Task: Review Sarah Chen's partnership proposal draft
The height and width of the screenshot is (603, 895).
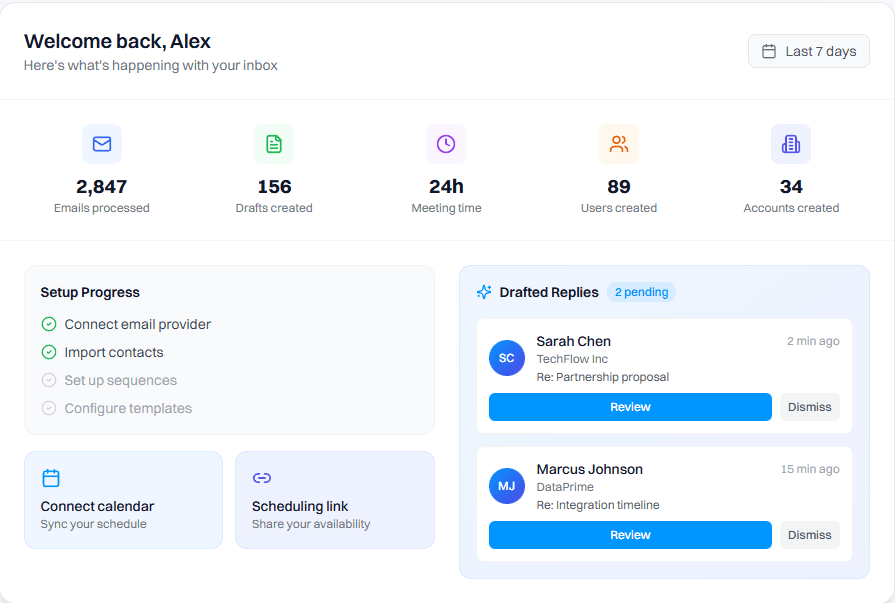Action: pos(630,407)
